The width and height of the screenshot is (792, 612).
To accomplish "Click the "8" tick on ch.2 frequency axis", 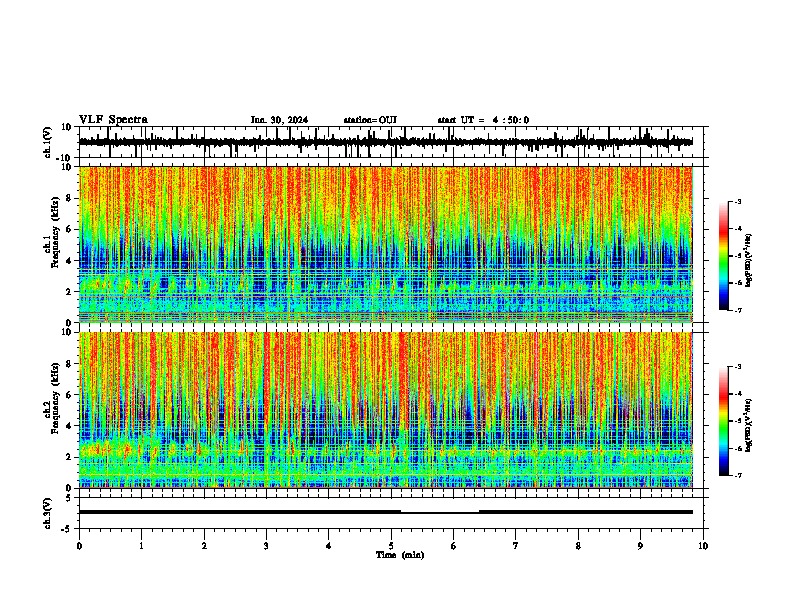I will (x=69, y=364).
